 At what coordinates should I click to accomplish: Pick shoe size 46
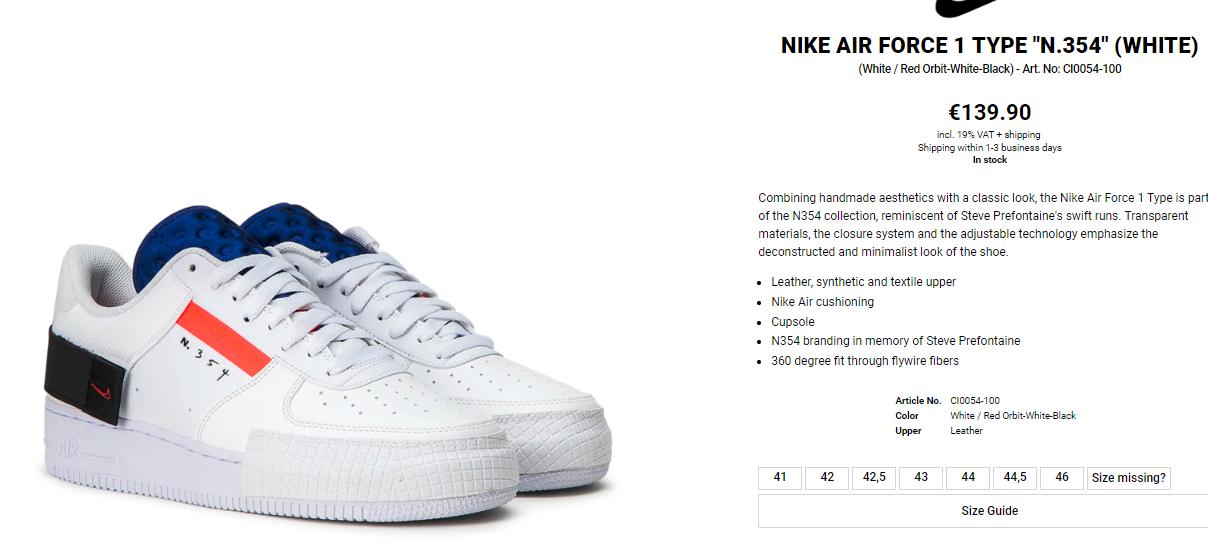1062,478
